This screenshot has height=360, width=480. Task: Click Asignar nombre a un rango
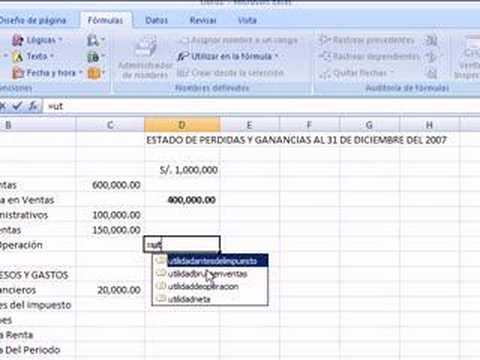(x=238, y=40)
